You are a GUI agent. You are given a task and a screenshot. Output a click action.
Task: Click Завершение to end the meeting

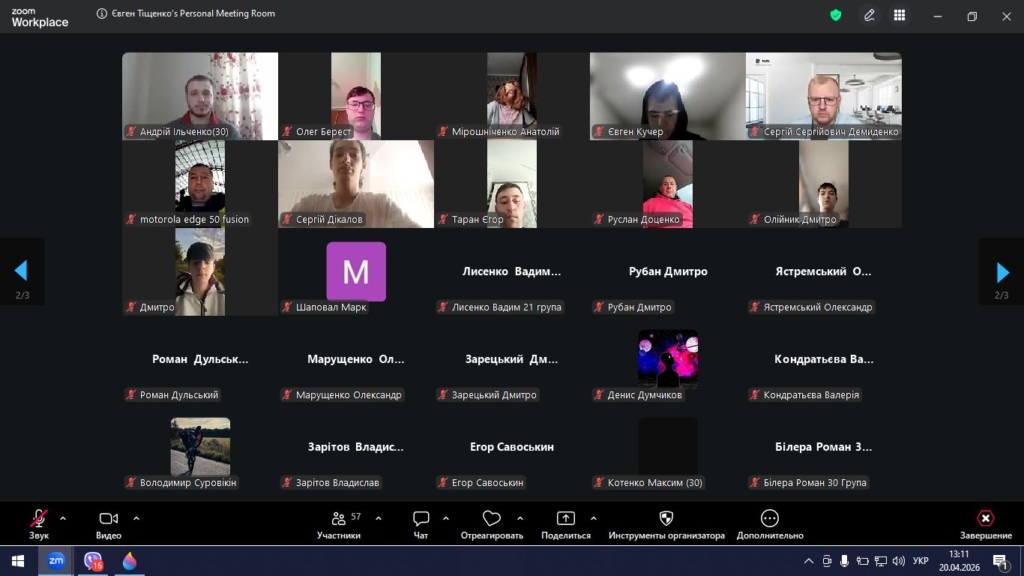(985, 520)
